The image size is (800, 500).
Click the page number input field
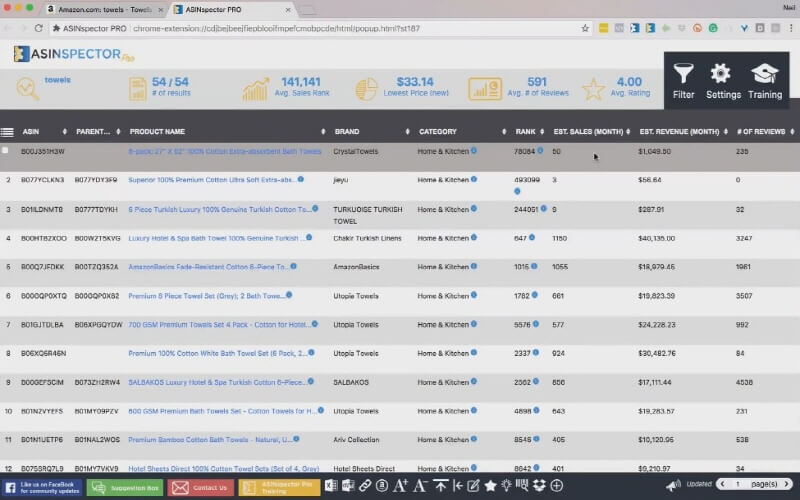point(738,484)
